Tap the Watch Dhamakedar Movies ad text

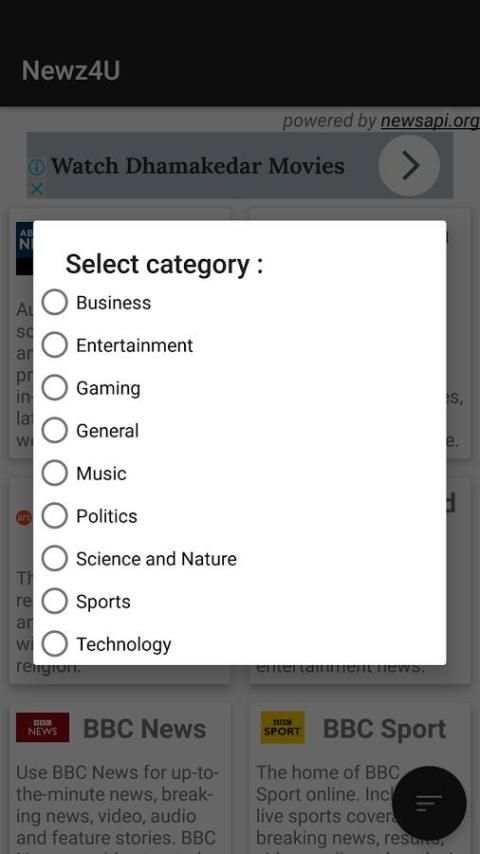(198, 166)
